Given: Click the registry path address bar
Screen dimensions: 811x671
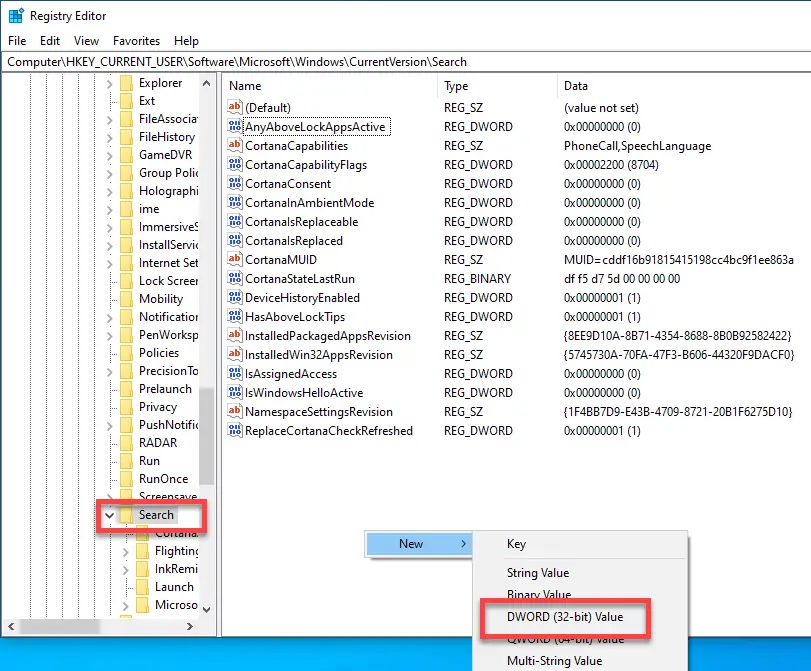Looking at the screenshot, I should pyautogui.click(x=406, y=62).
